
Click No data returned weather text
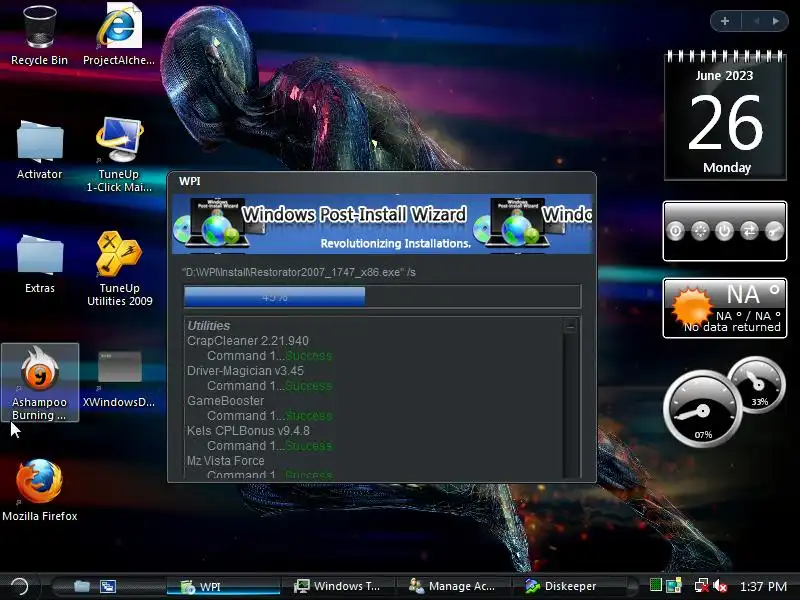pyautogui.click(x=732, y=327)
